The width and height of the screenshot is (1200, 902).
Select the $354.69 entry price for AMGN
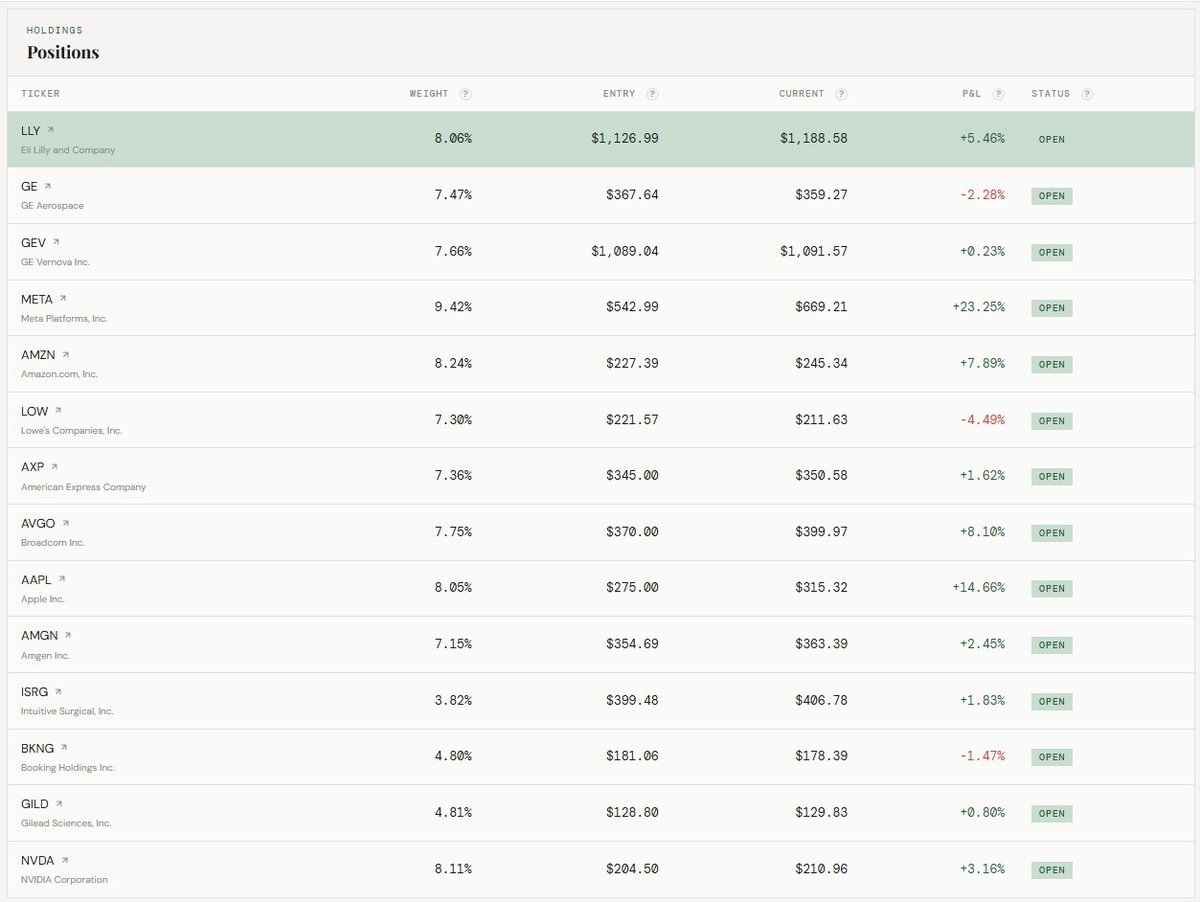coord(633,644)
